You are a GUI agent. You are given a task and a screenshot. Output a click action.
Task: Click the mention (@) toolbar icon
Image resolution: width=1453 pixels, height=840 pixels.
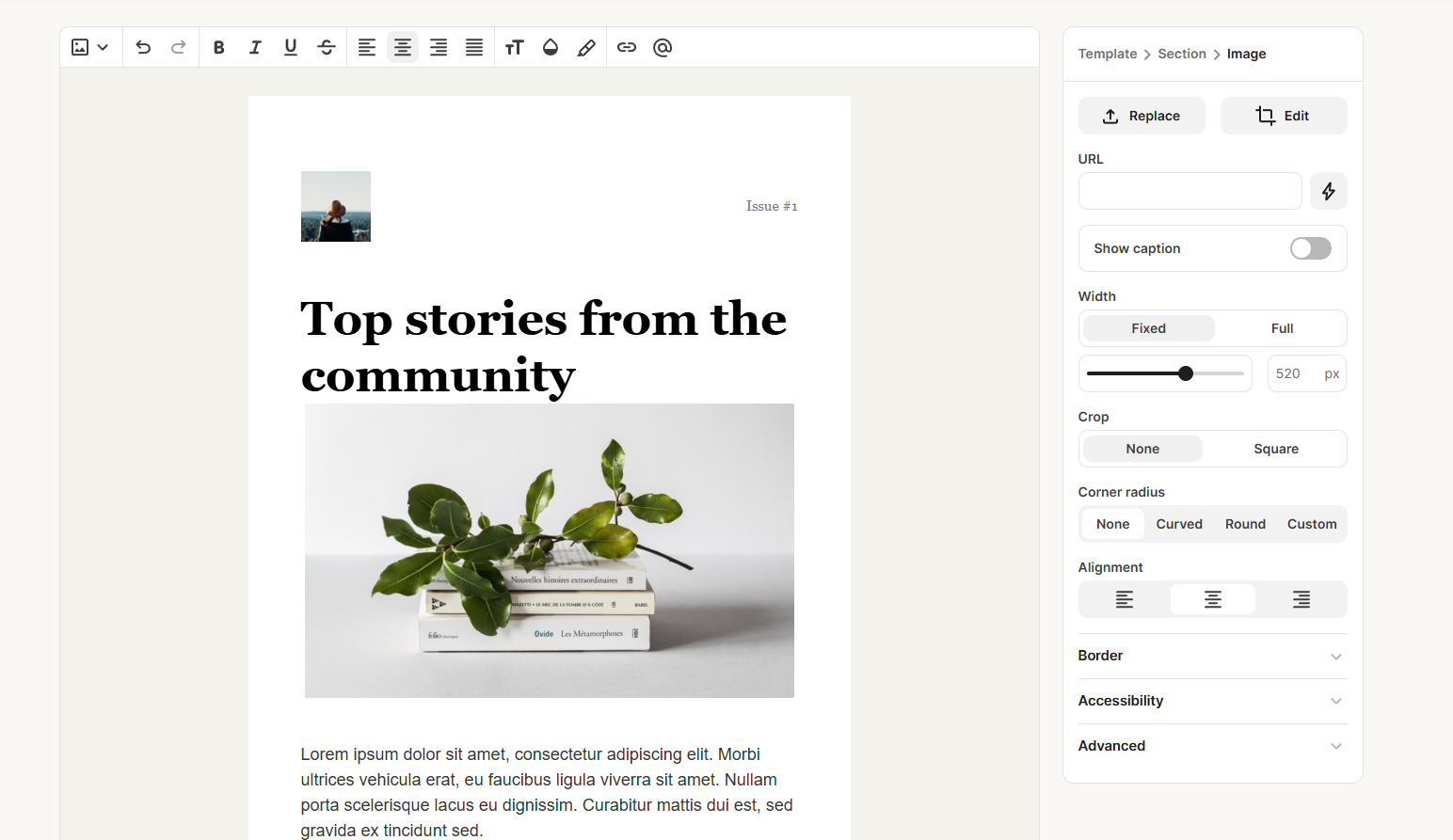click(x=663, y=47)
